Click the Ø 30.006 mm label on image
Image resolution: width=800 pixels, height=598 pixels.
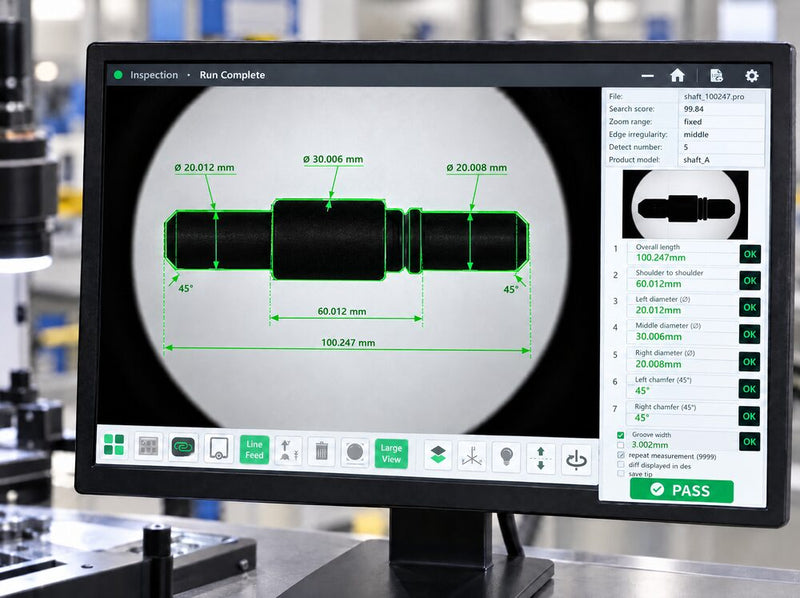(x=333, y=160)
